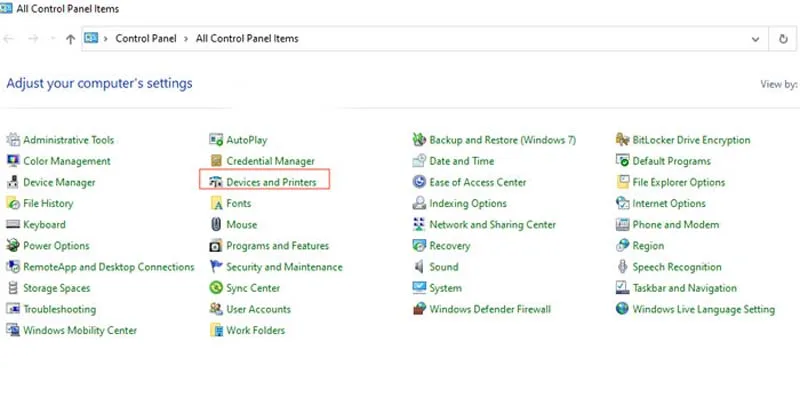Click the BitLocker Drive Encryption icon
Viewport: 800px width, 397px height.
pos(622,140)
